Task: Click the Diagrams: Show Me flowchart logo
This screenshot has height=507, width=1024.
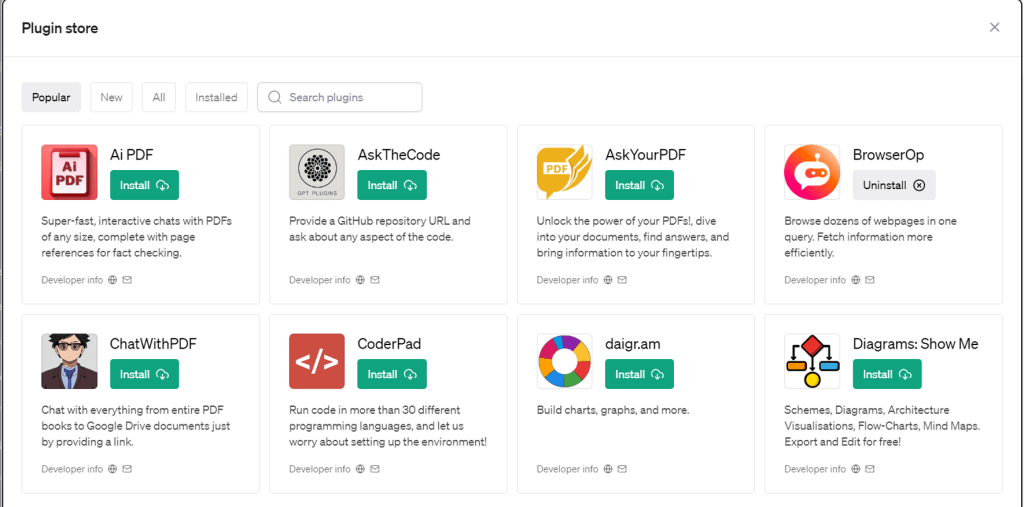Action: 812,361
